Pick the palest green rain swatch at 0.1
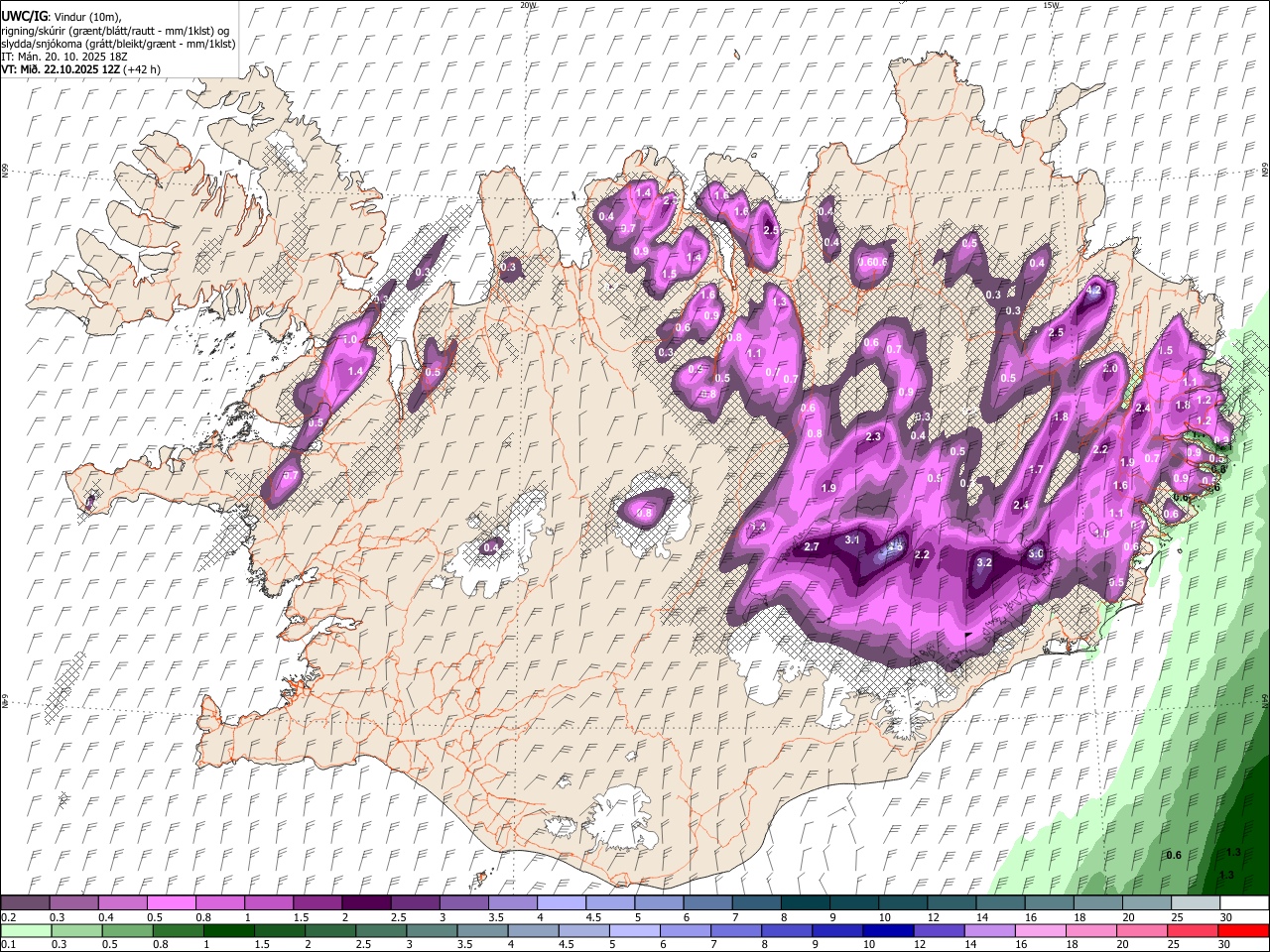The image size is (1270, 952). pos(26,930)
